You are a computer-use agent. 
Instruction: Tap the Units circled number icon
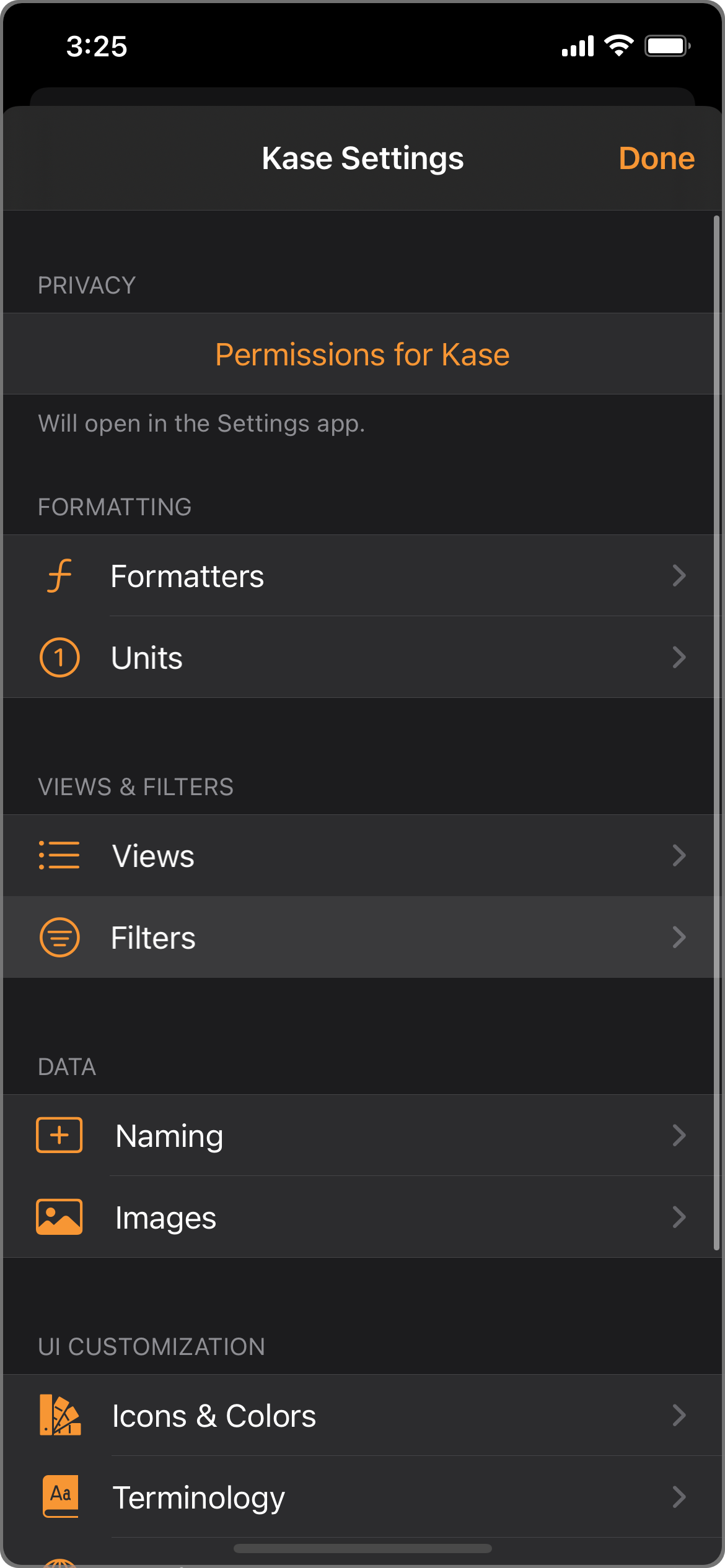click(x=59, y=658)
